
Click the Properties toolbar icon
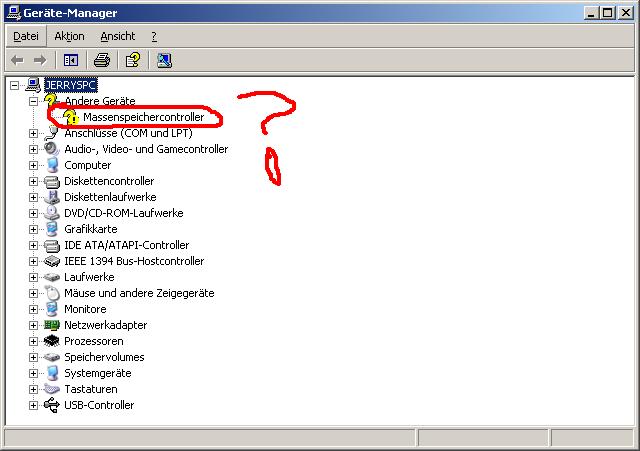click(132, 60)
